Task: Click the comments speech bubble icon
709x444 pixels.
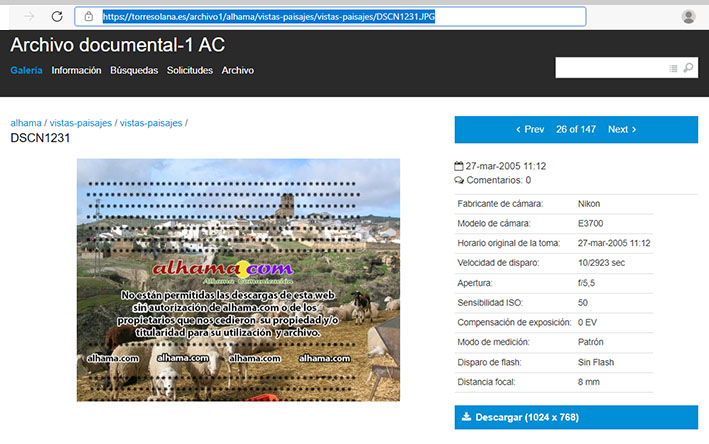Action: (x=459, y=180)
